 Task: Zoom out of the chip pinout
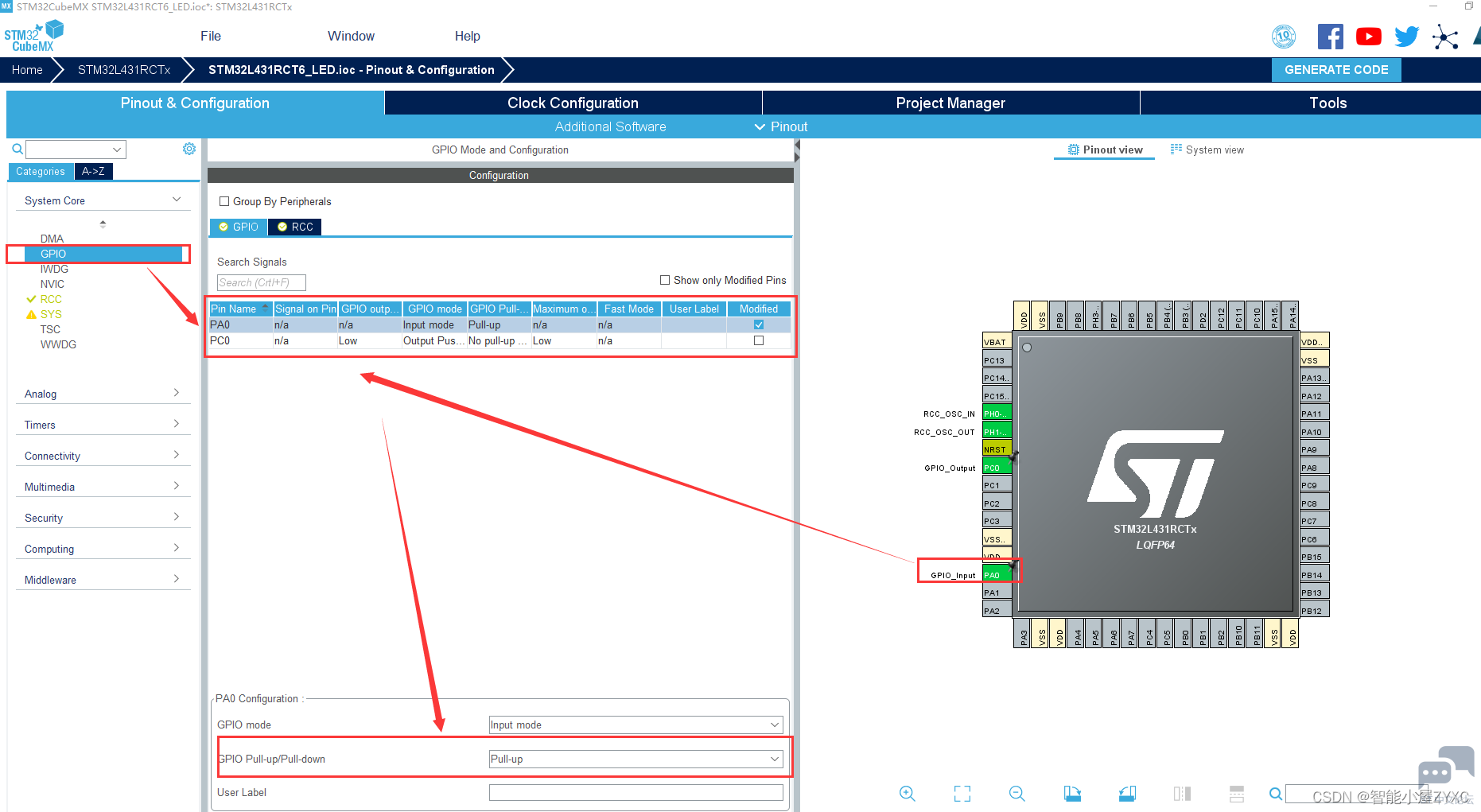1017,793
